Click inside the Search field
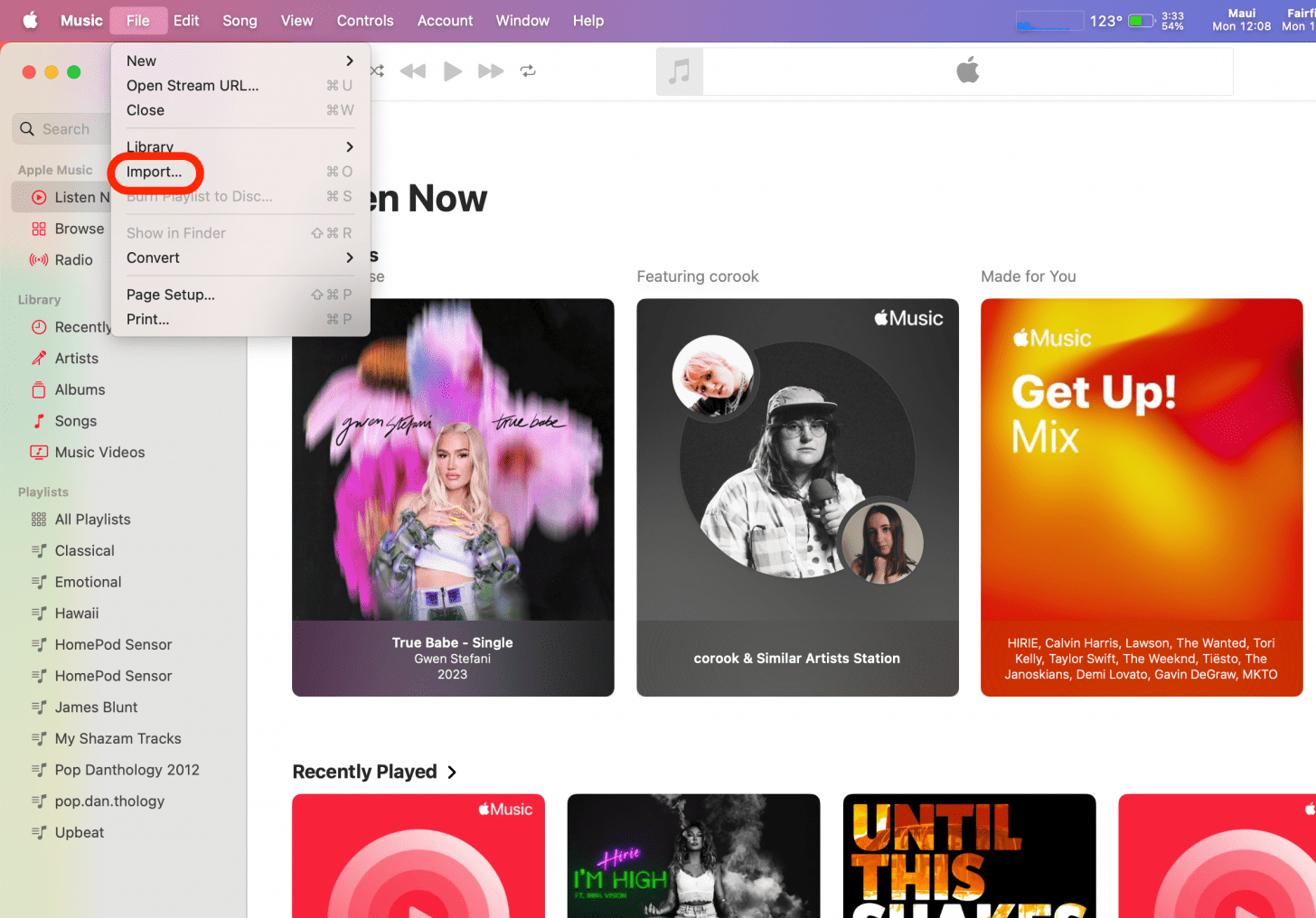1316x918 pixels. click(x=68, y=128)
